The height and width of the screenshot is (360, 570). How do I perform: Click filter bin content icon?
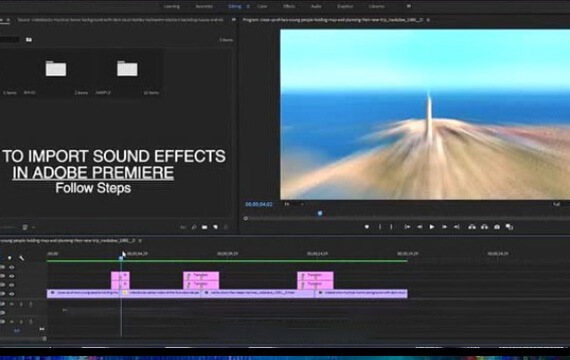[x=29, y=39]
